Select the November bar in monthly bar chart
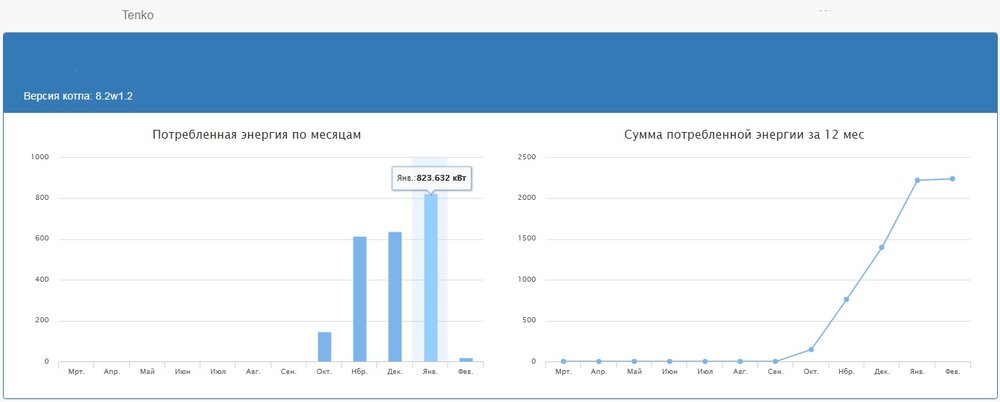Screen dimensions: 1000x402 pyautogui.click(x=360, y=299)
